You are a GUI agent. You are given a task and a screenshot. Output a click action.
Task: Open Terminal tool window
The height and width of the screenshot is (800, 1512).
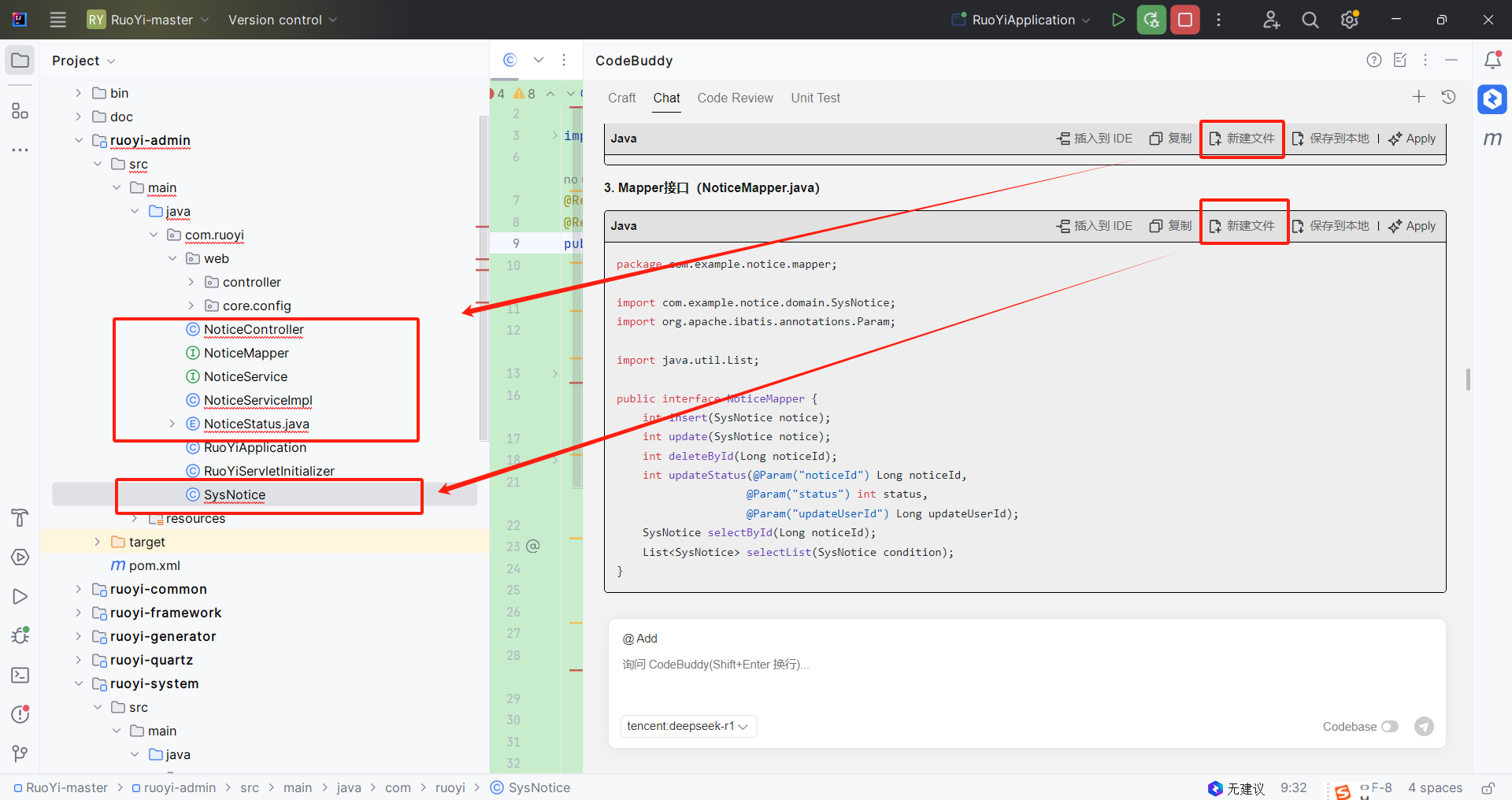pyautogui.click(x=20, y=675)
